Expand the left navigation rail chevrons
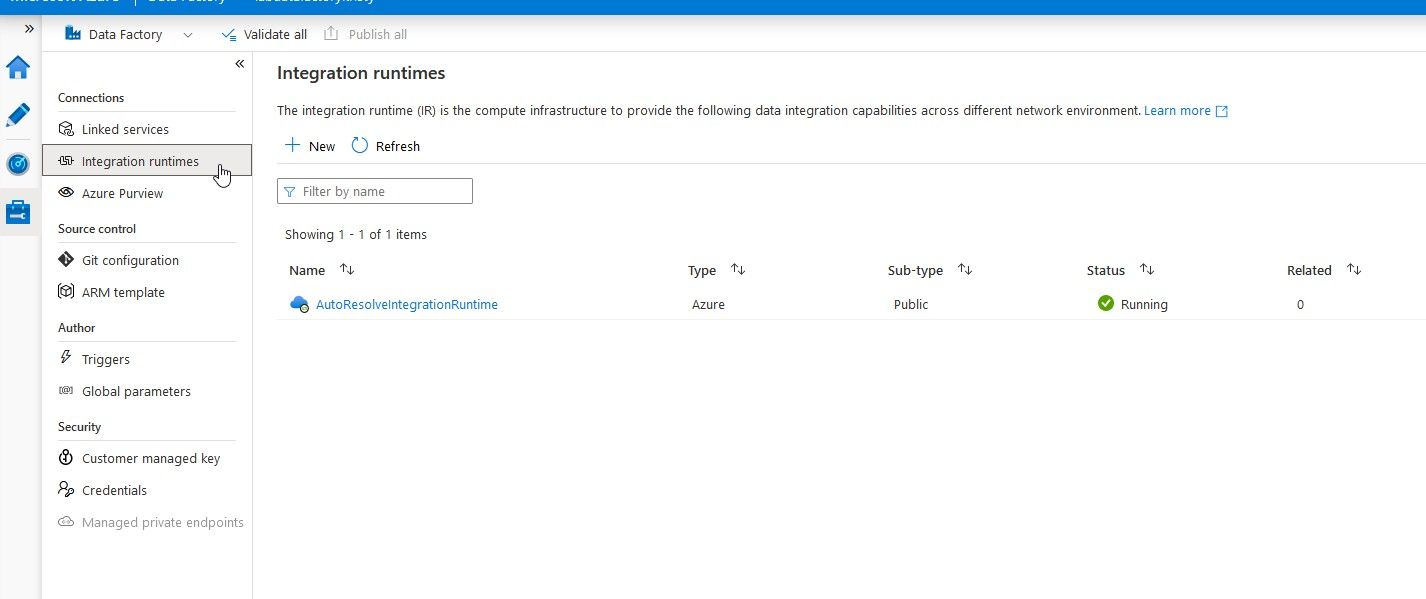The image size is (1426, 599). coord(29,29)
